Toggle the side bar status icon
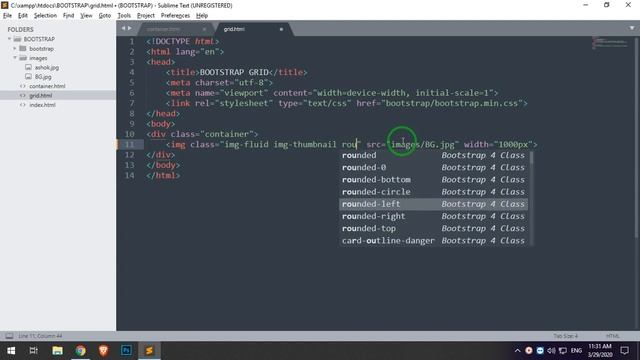The width and height of the screenshot is (640, 360). point(9,336)
